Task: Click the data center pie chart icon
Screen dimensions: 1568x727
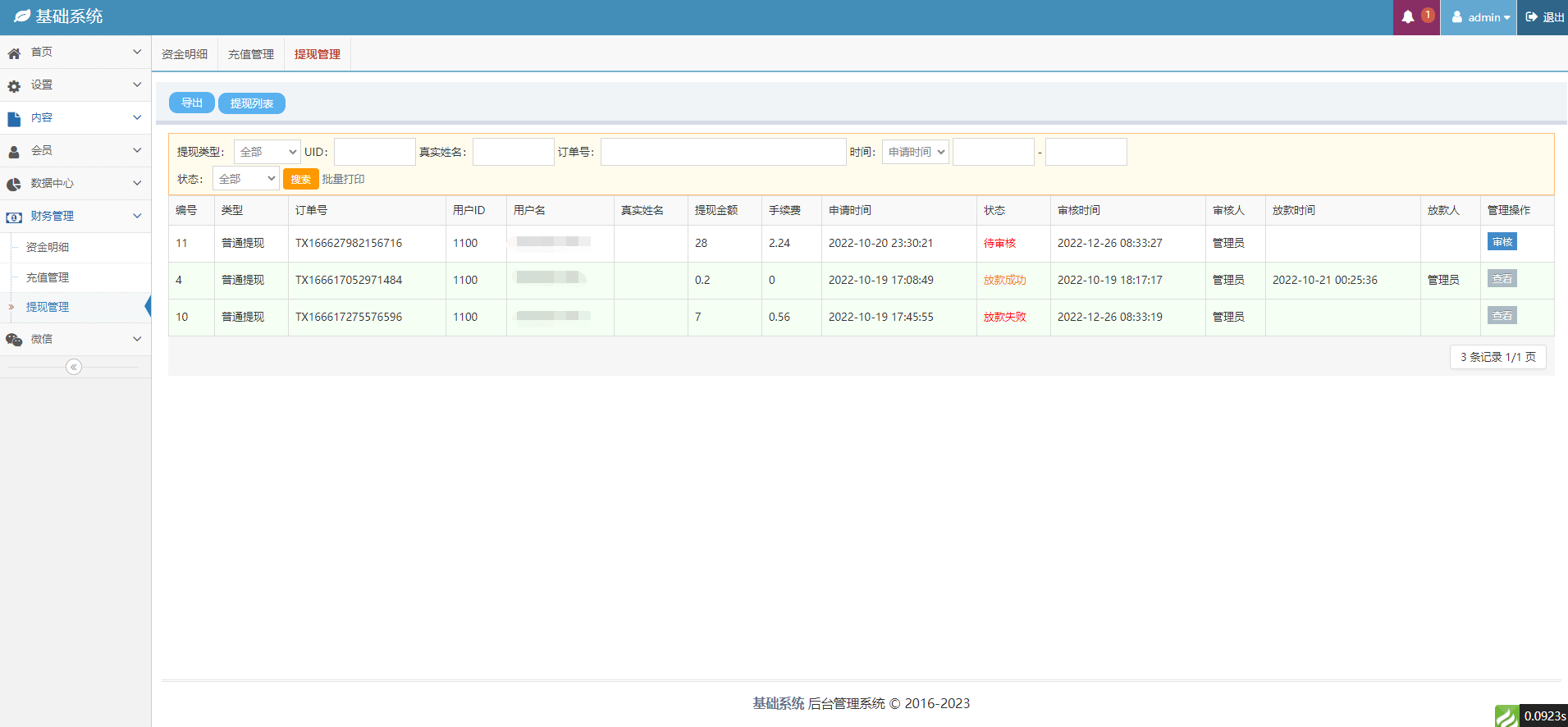Action: tap(14, 184)
